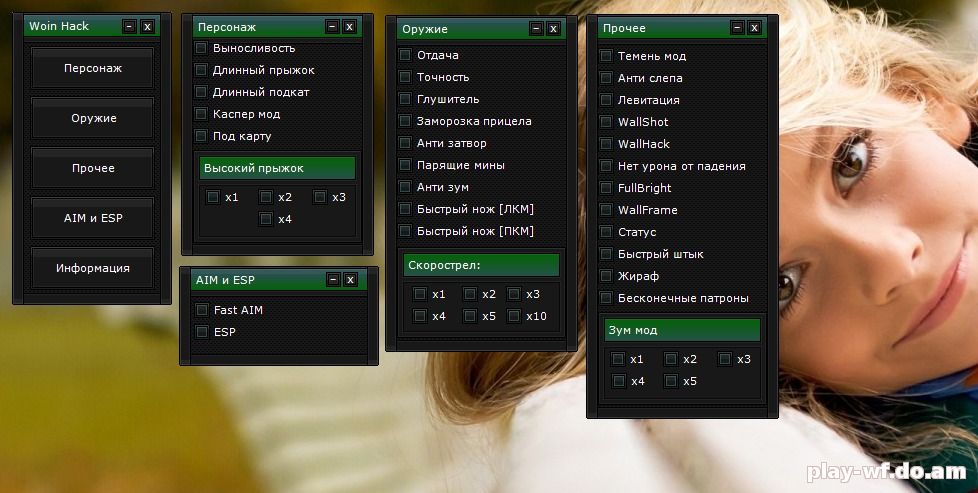Check x1 under Скорострел
The width and height of the screenshot is (978, 493).
coord(420,294)
